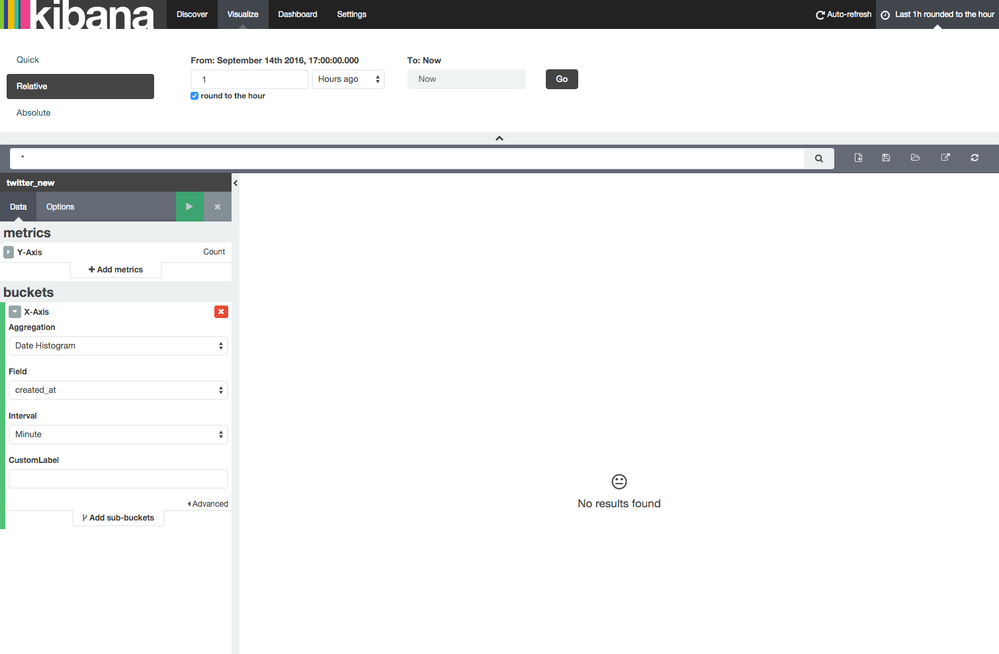Apply changes with the green play button
This screenshot has height=654, width=999.
click(189, 206)
